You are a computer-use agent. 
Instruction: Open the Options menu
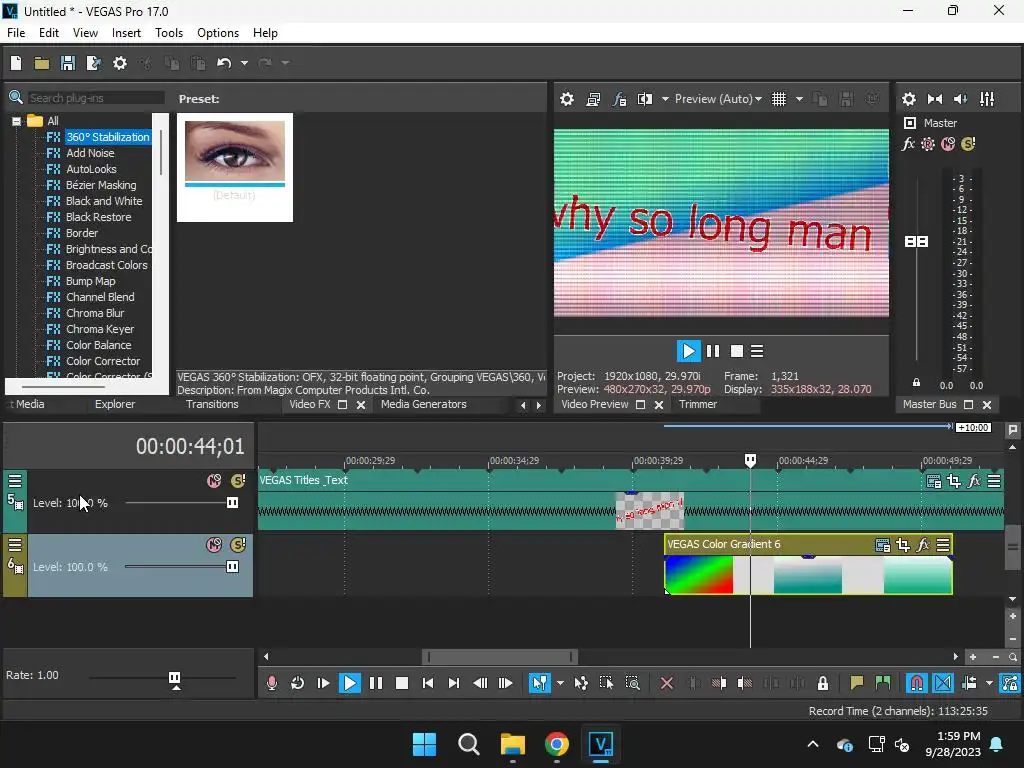tap(217, 33)
